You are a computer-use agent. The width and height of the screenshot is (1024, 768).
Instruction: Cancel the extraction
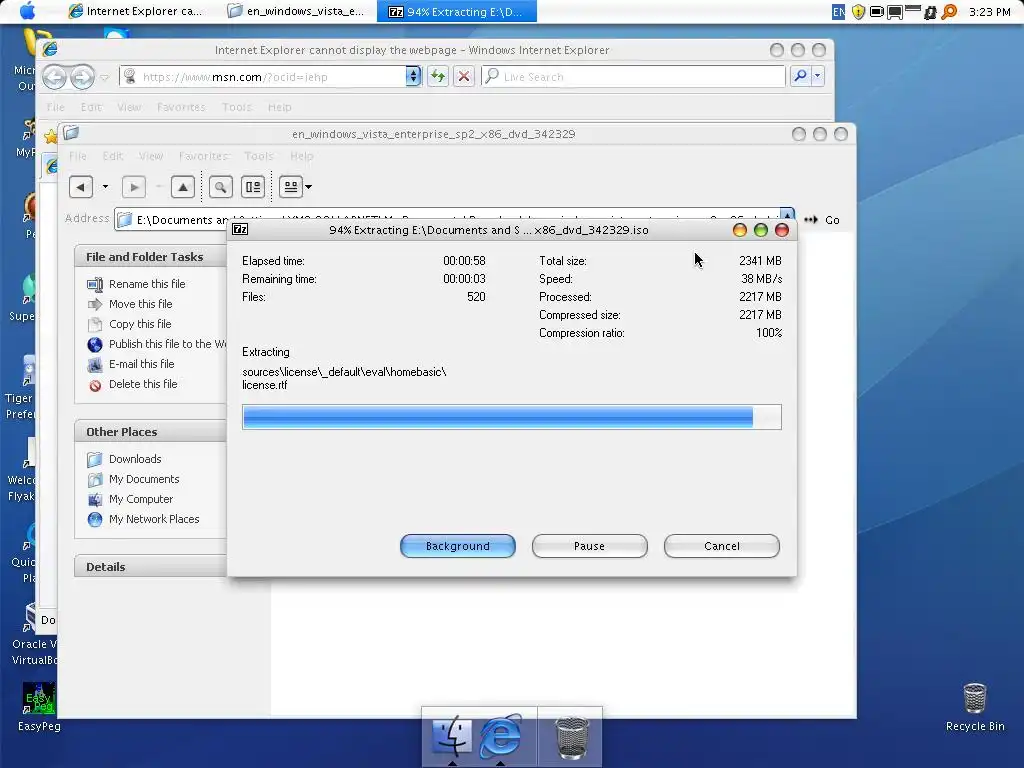click(x=722, y=546)
